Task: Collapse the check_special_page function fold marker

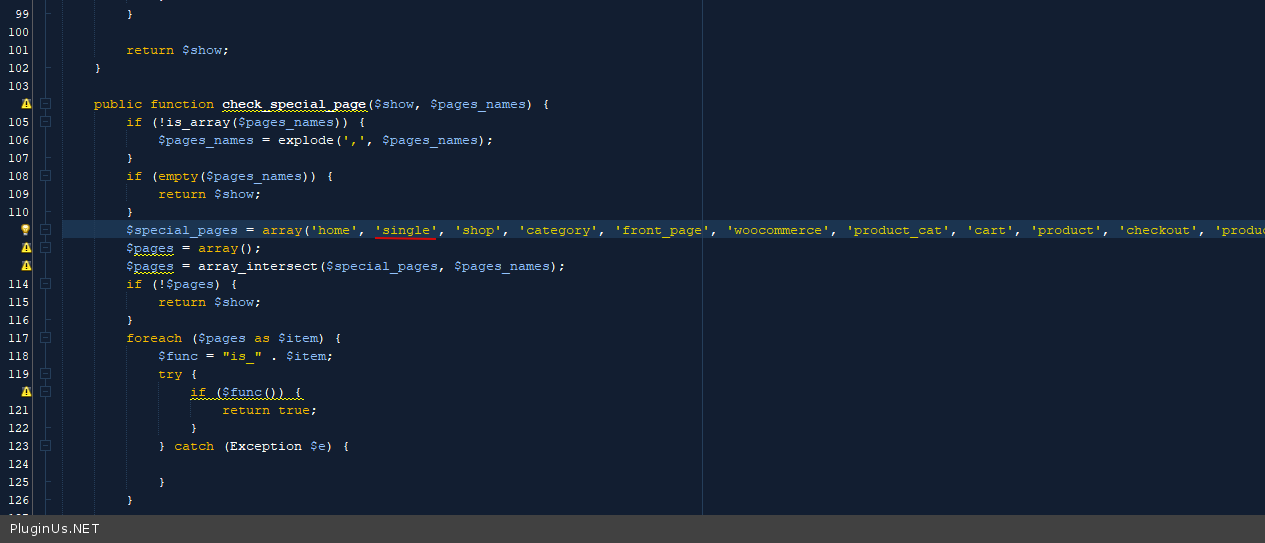Action: (46, 104)
